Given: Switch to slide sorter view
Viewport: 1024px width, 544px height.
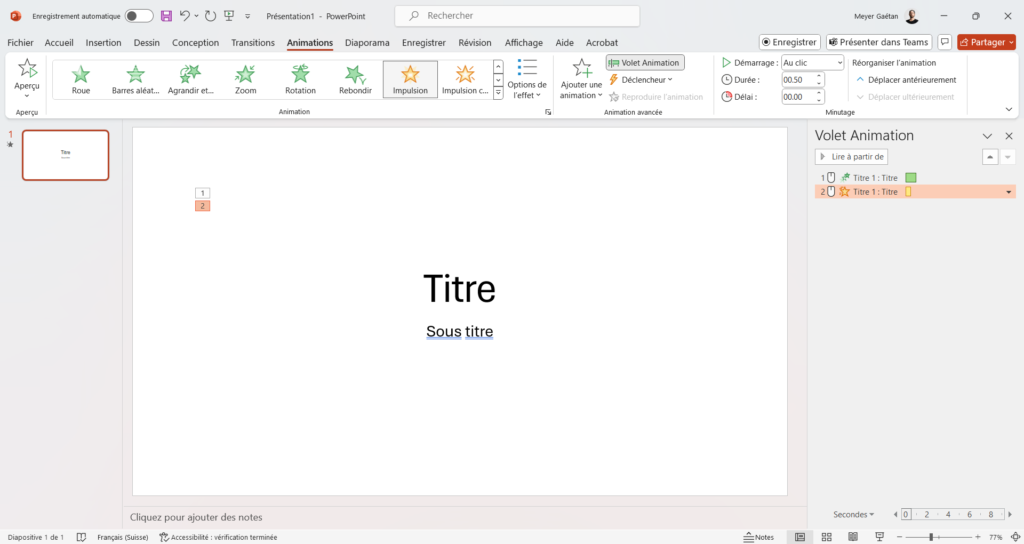Looking at the screenshot, I should tap(826, 537).
